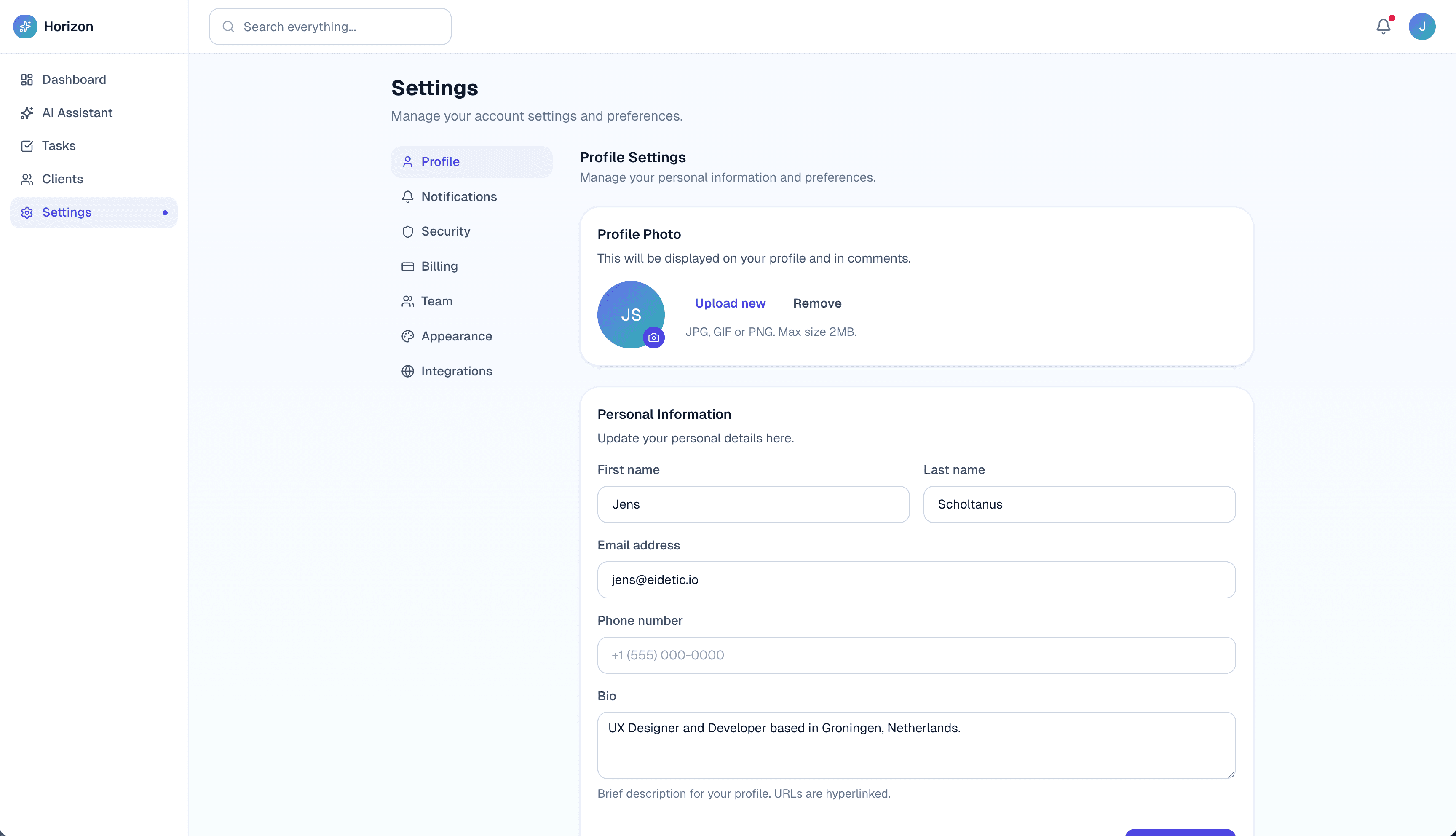Open the user avatar menu top right

pos(1423,27)
